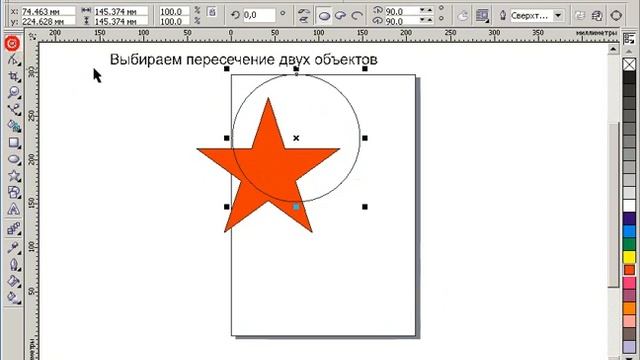Select the Eyedropper tool
The height and width of the screenshot is (360, 640).
(x=13, y=247)
